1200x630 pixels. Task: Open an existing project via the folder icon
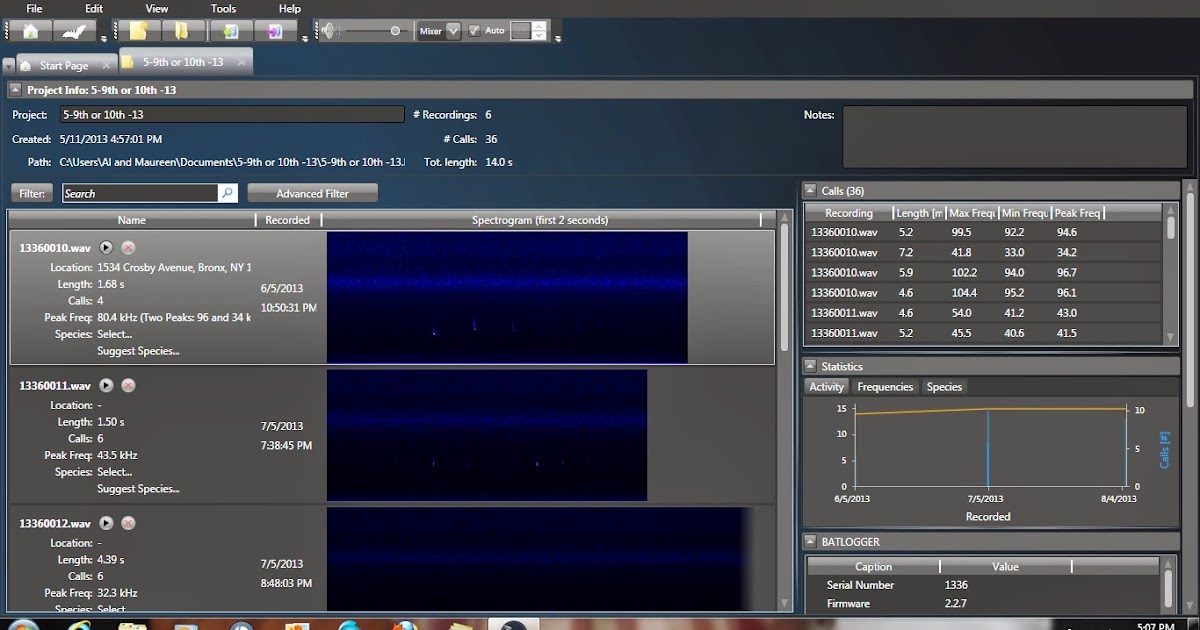click(182, 30)
